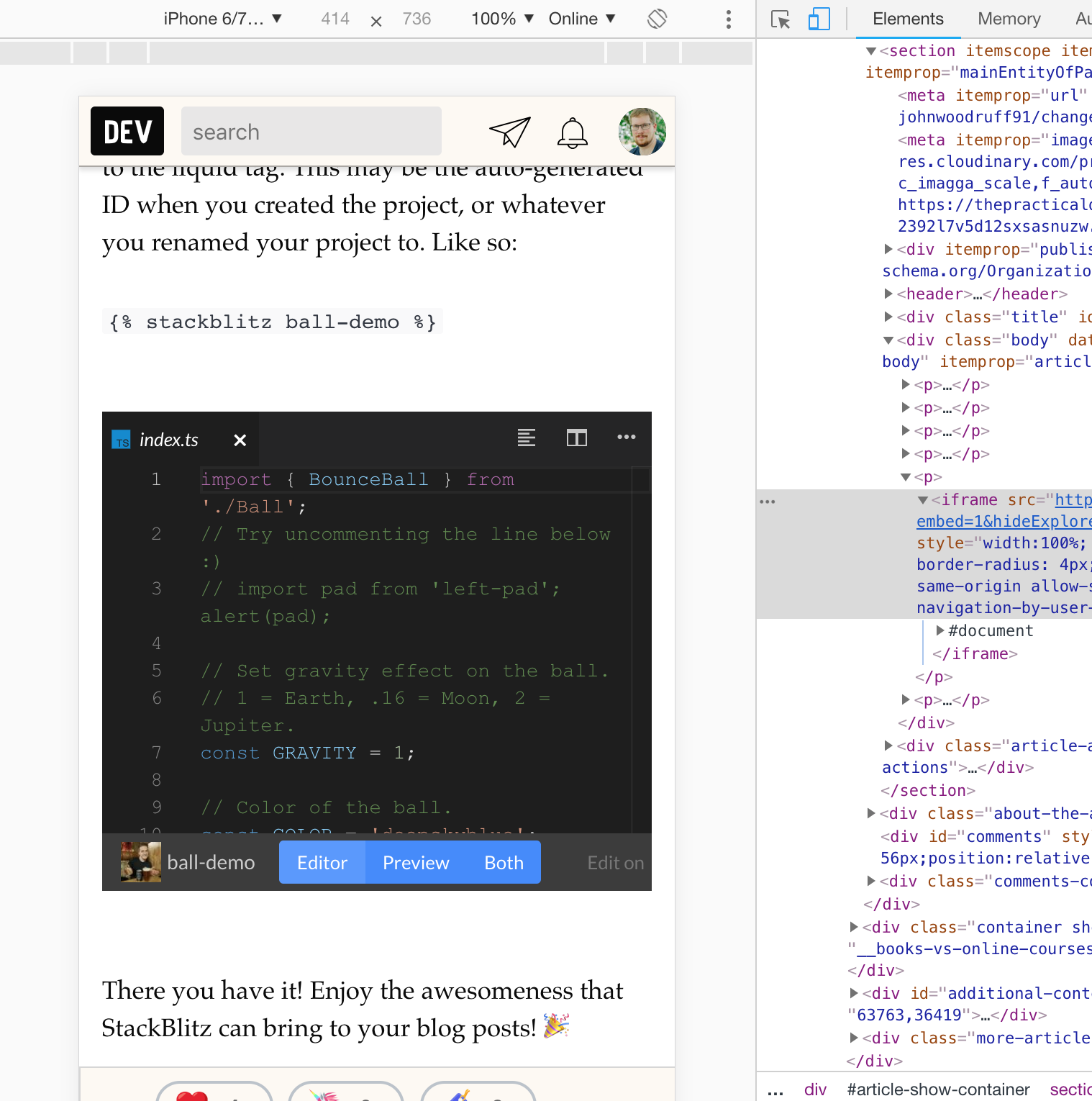Switch the embed to Editor view
Viewport: 1092px width, 1101px height.
coord(322,862)
